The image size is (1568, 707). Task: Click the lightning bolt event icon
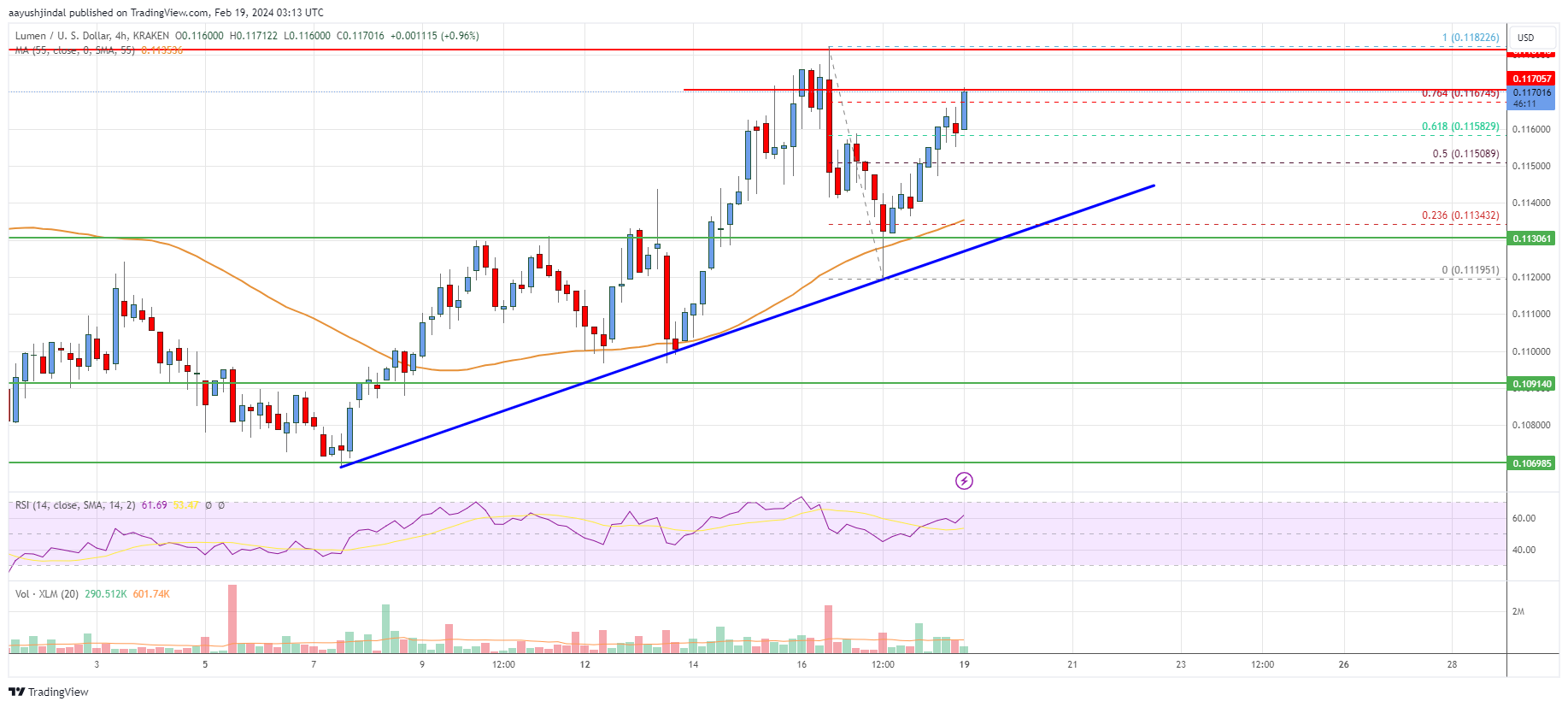point(964,480)
